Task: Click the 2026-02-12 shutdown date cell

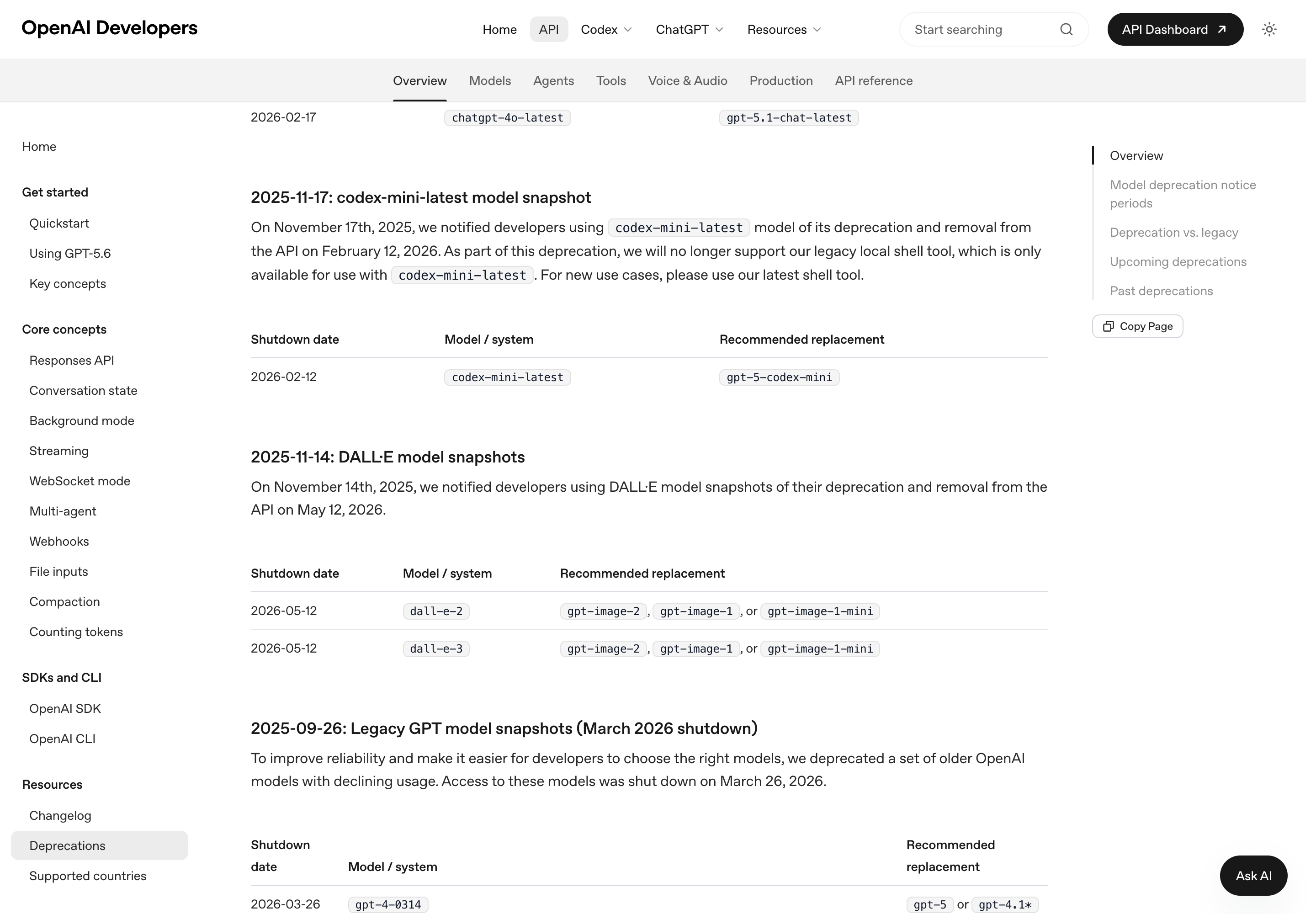Action: pyautogui.click(x=283, y=377)
